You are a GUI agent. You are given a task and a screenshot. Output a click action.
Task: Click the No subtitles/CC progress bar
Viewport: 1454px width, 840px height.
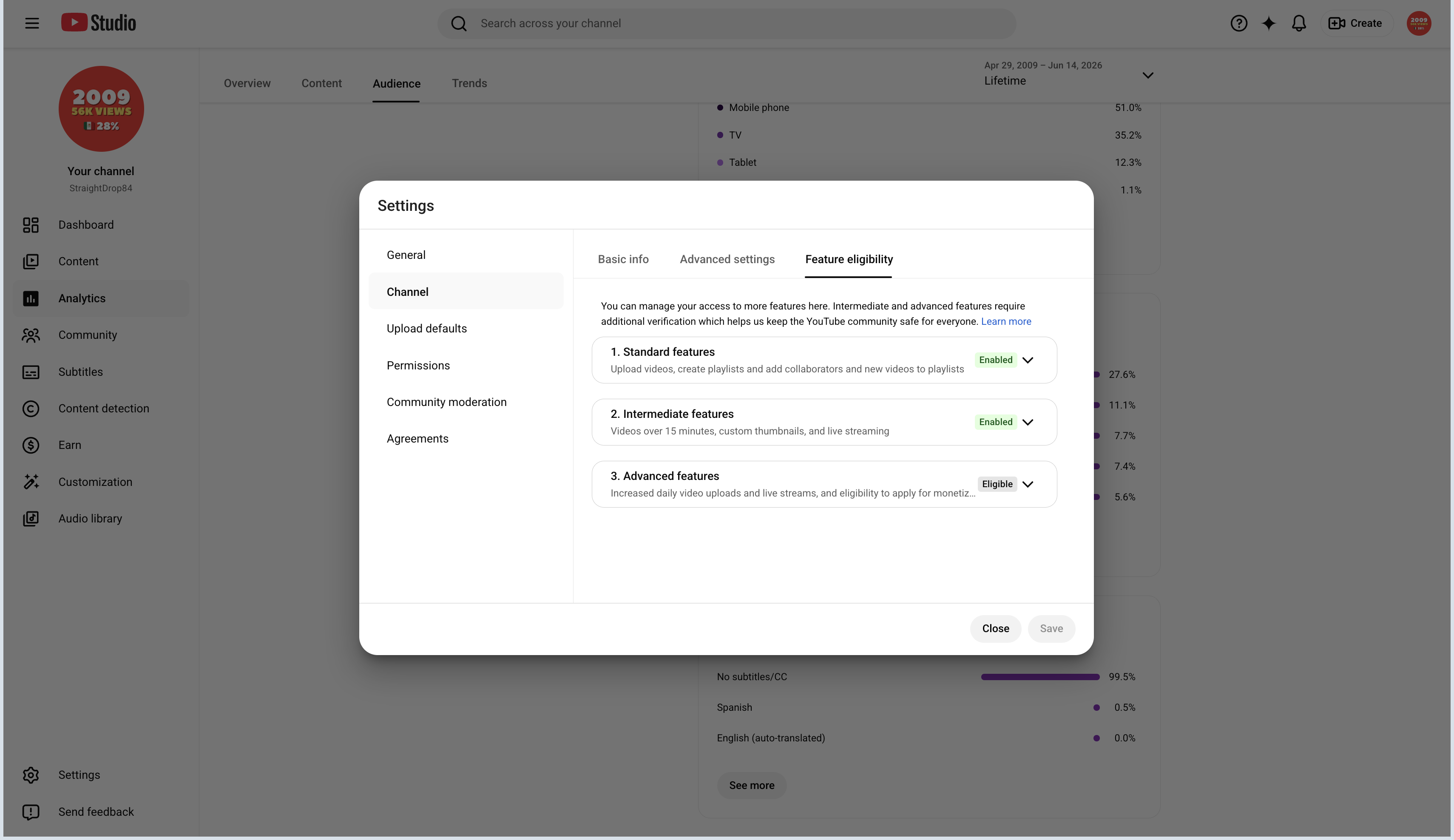pos(1040,677)
